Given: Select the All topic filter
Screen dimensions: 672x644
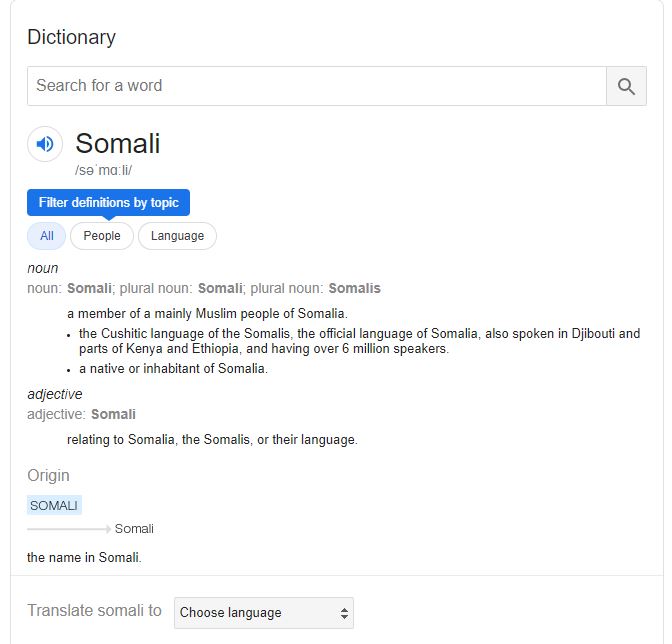Looking at the screenshot, I should (x=47, y=236).
